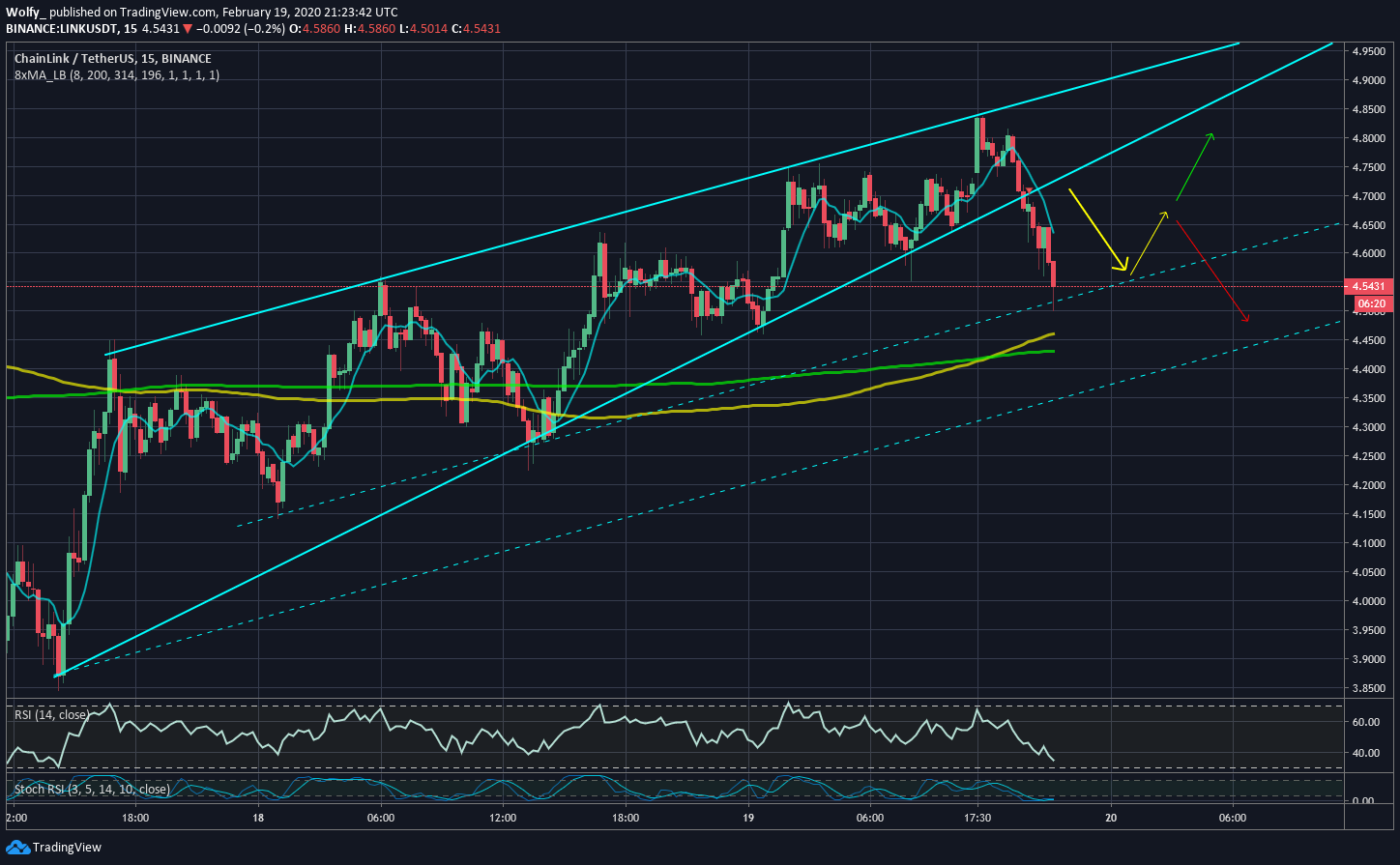1400x865 pixels.
Task: Click the author name Wolfy_
Action: [26, 13]
